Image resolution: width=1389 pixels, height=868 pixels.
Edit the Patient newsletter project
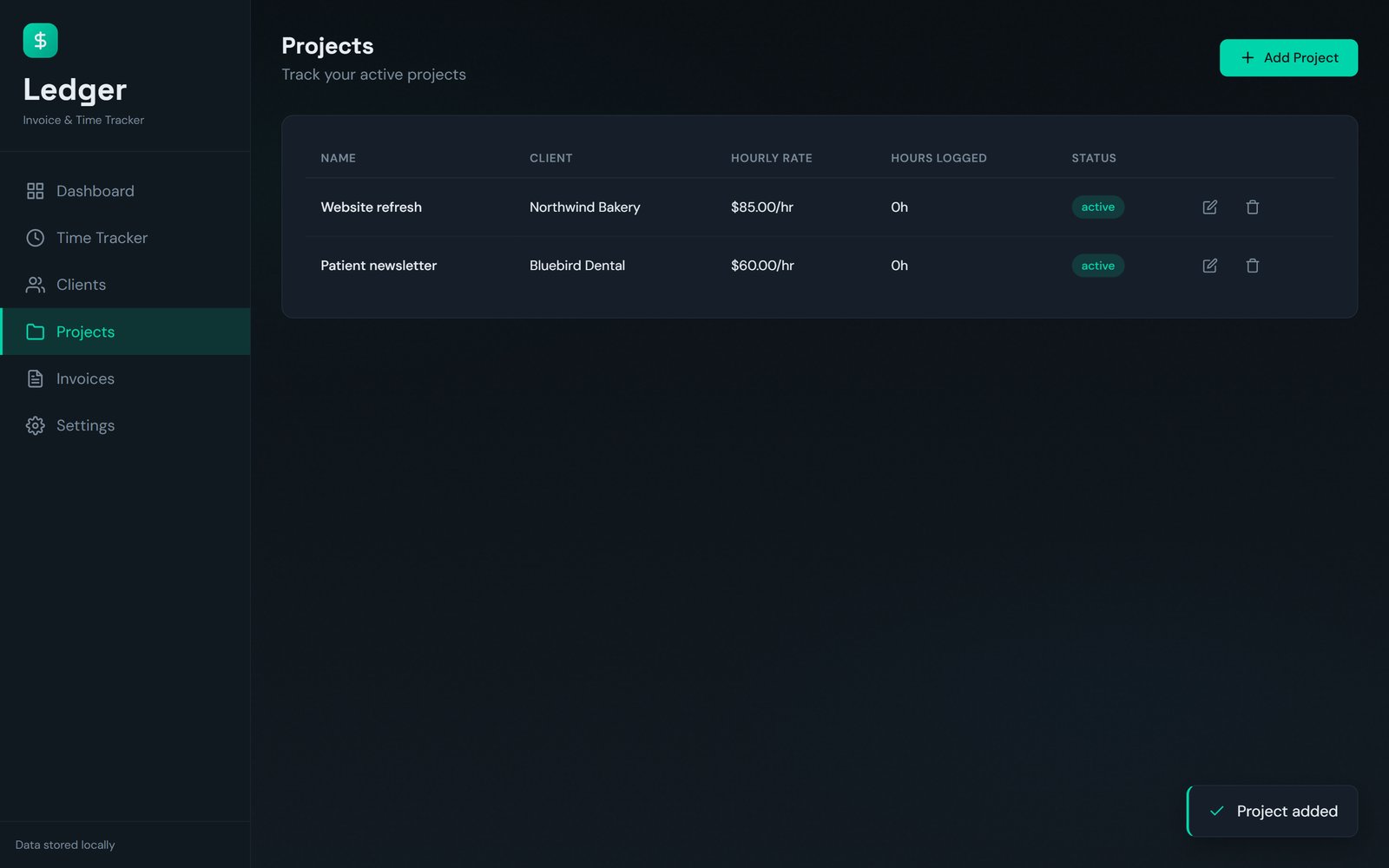(1209, 266)
